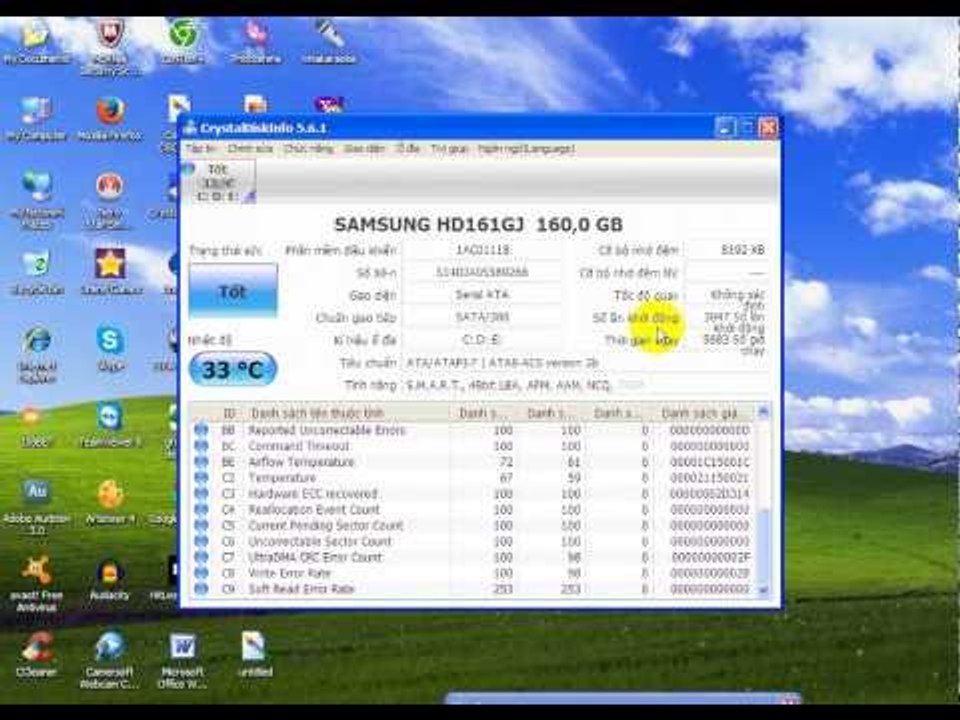The image size is (960, 720).
Task: Open the Giao diện menu
Action: click(364, 149)
